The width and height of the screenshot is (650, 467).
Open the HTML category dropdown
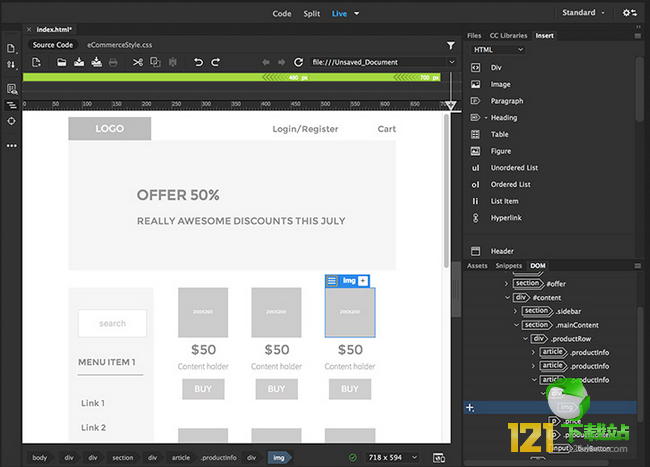pyautogui.click(x=498, y=50)
